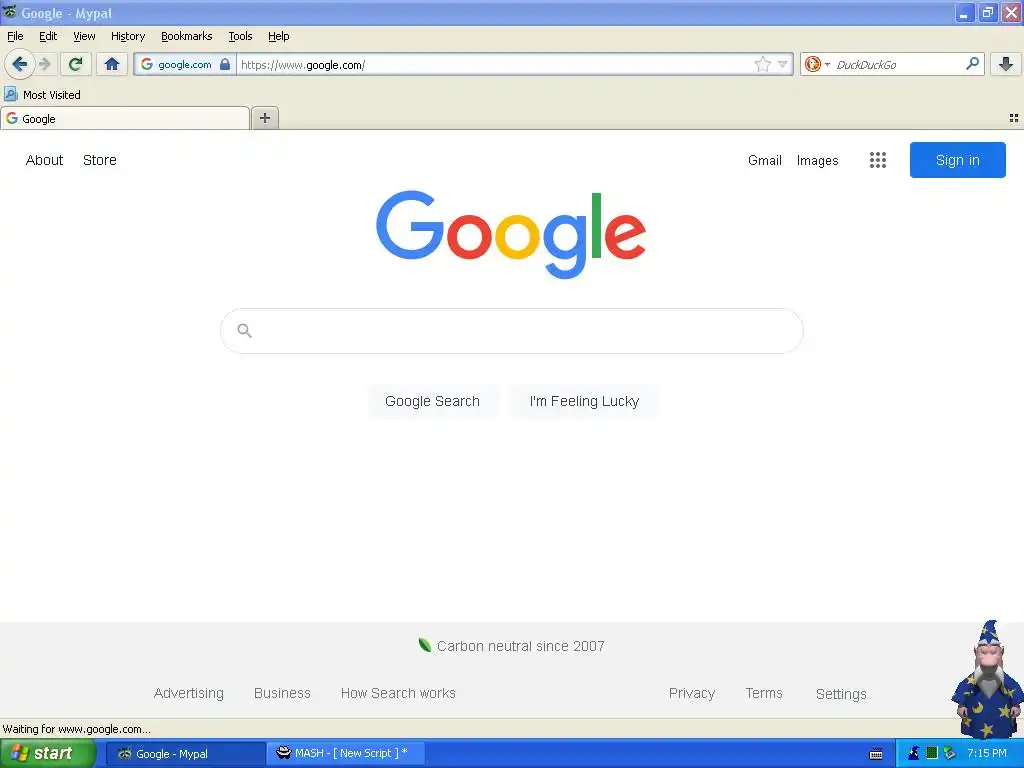Click into the Google search input field
Screen dimensions: 1024x768
point(511,330)
